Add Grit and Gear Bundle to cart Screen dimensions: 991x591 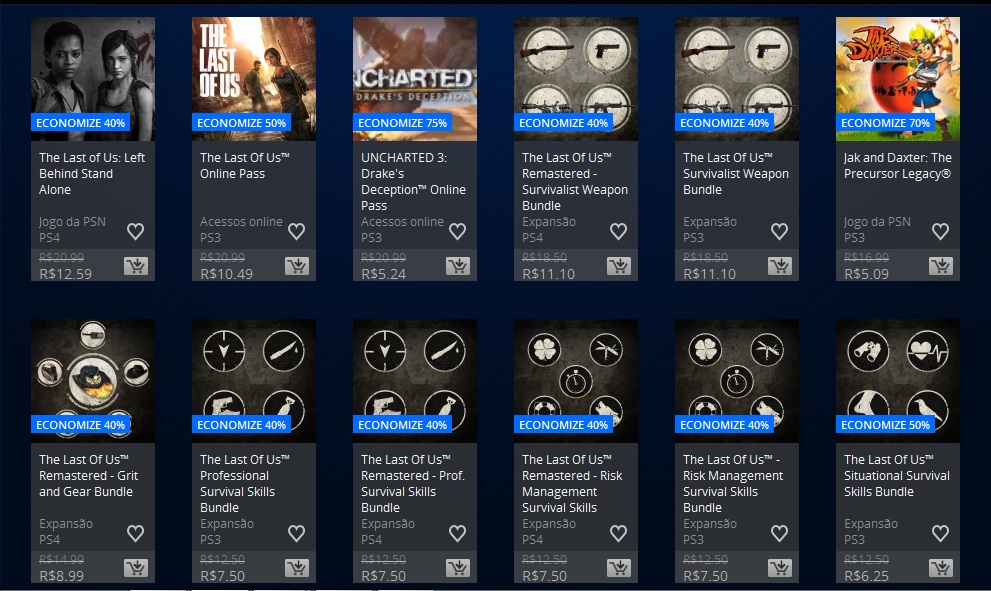pyautogui.click(x=136, y=568)
